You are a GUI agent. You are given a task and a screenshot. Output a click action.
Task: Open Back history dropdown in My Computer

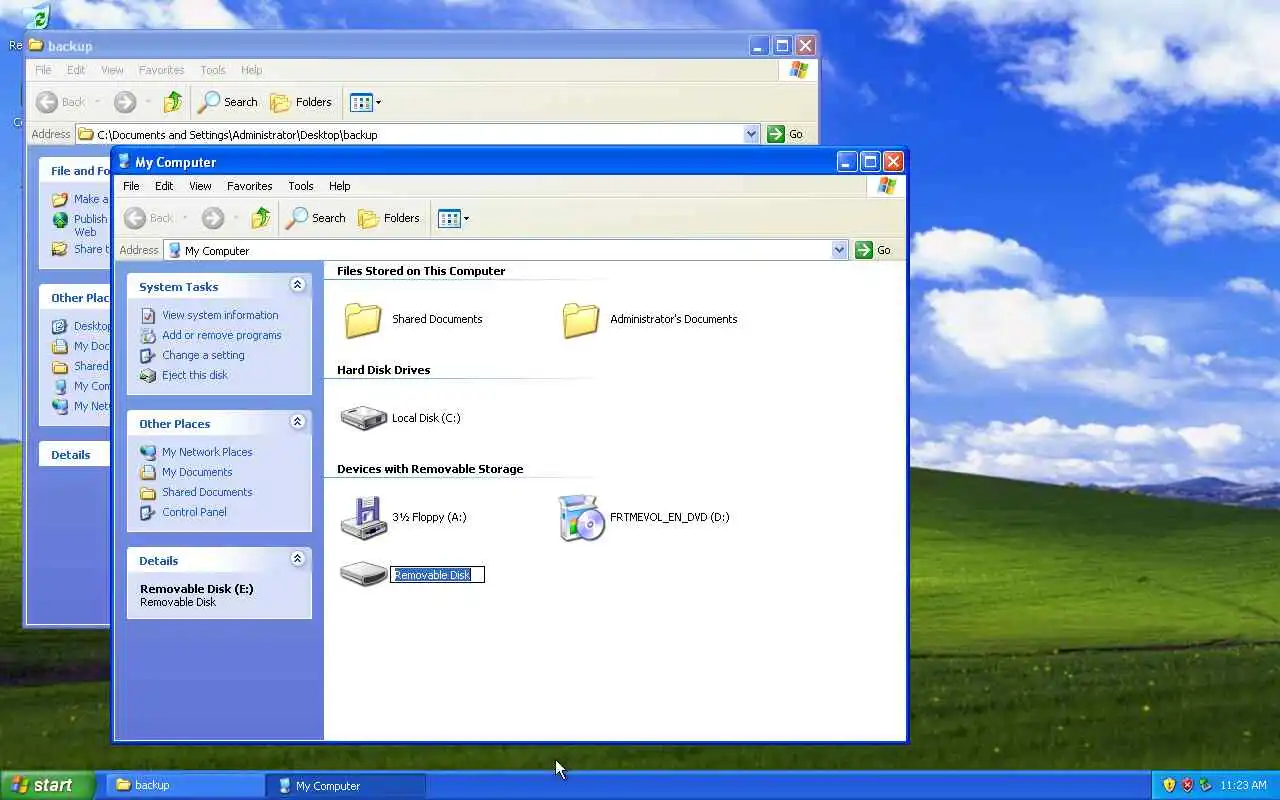pos(185,218)
